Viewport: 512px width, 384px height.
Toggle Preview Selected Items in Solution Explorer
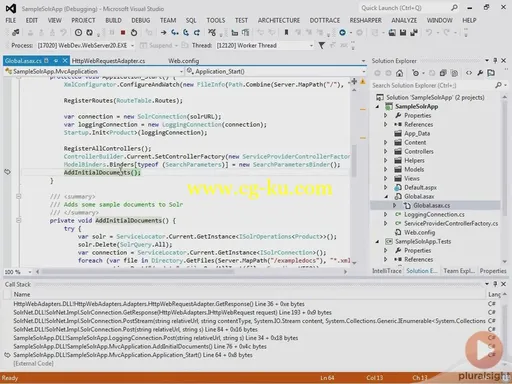click(x=491, y=73)
